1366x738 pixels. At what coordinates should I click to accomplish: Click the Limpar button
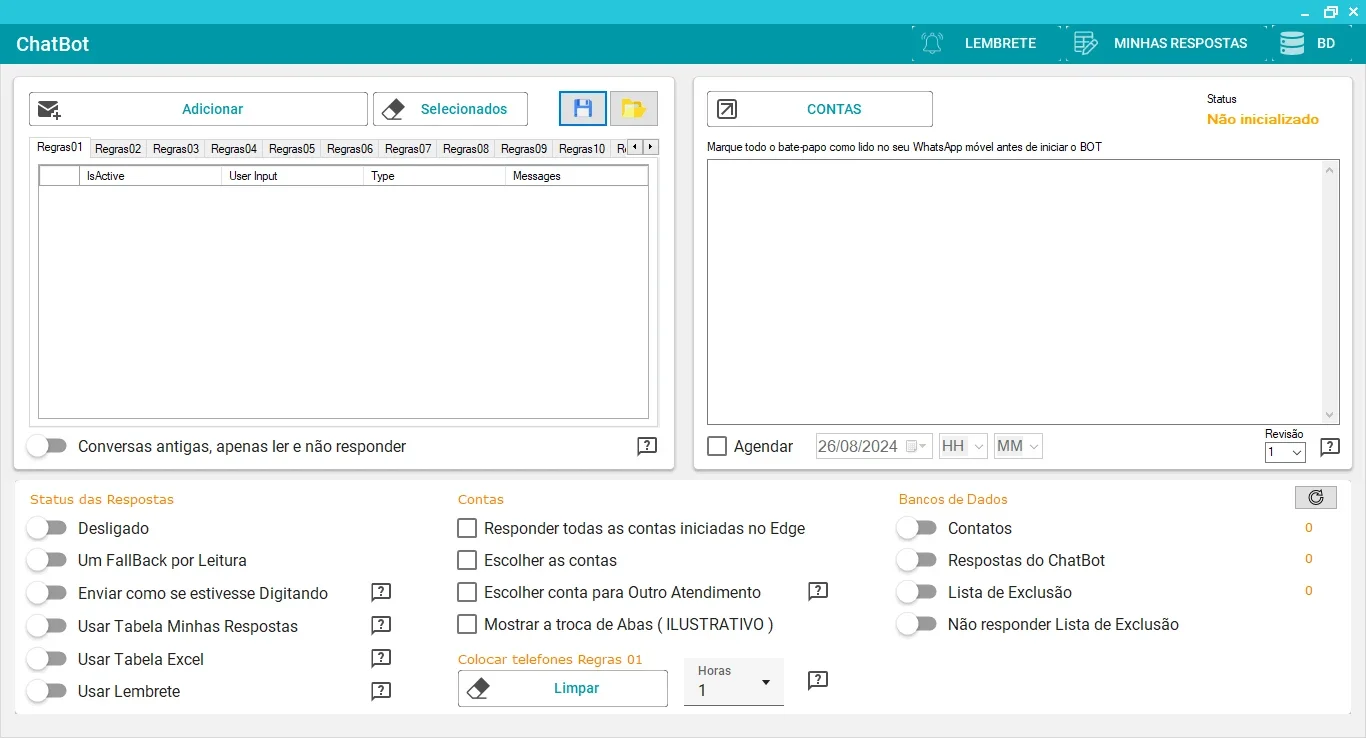point(563,688)
